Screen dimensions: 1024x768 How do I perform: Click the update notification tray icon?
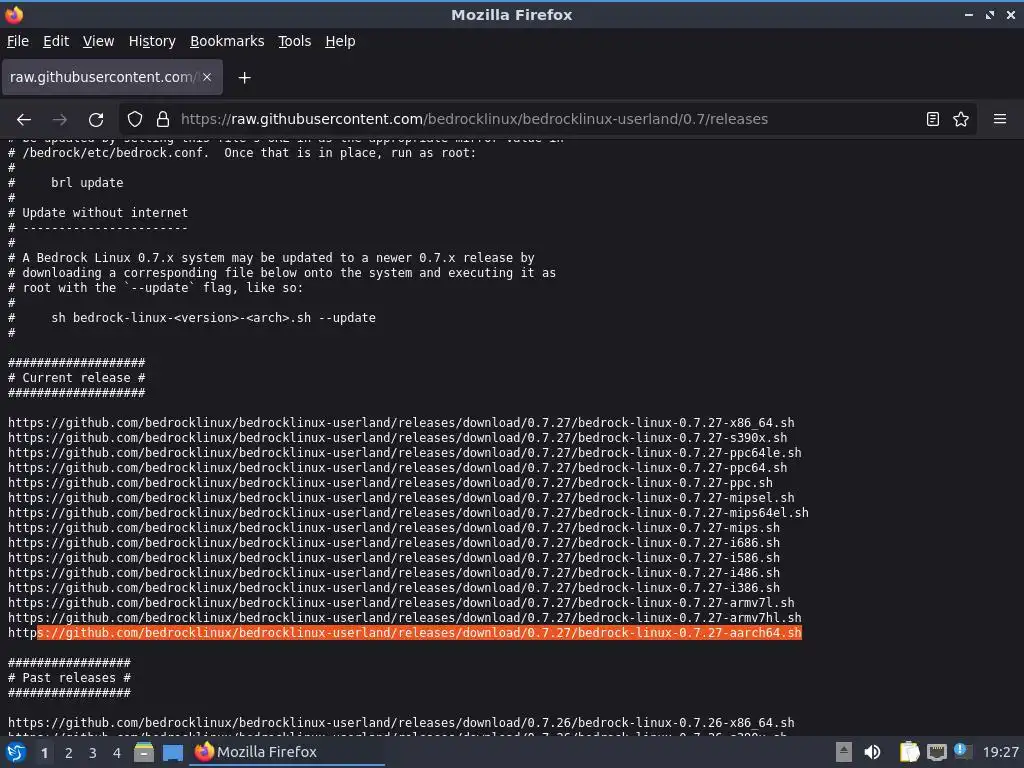click(x=963, y=751)
